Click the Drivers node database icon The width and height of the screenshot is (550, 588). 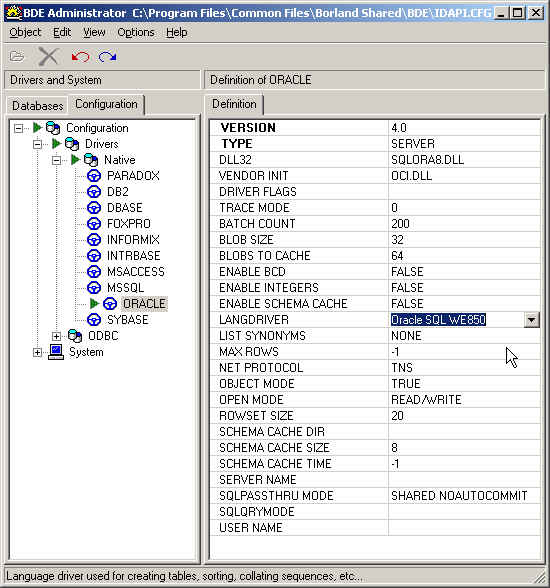click(72, 144)
